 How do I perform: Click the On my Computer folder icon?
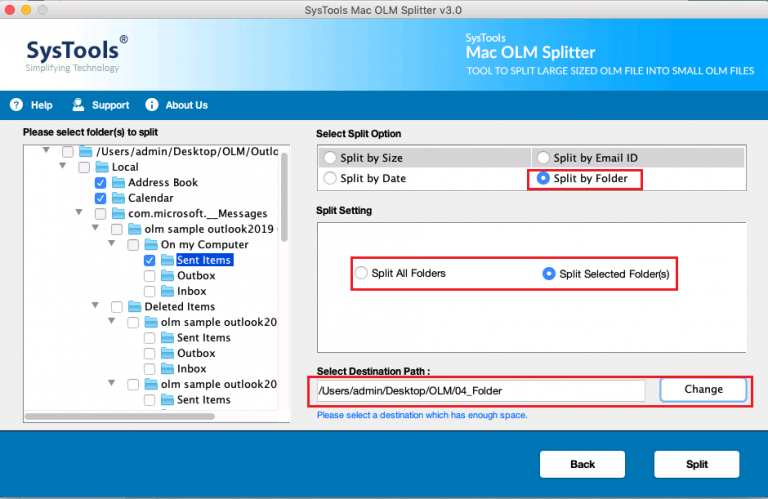[151, 244]
